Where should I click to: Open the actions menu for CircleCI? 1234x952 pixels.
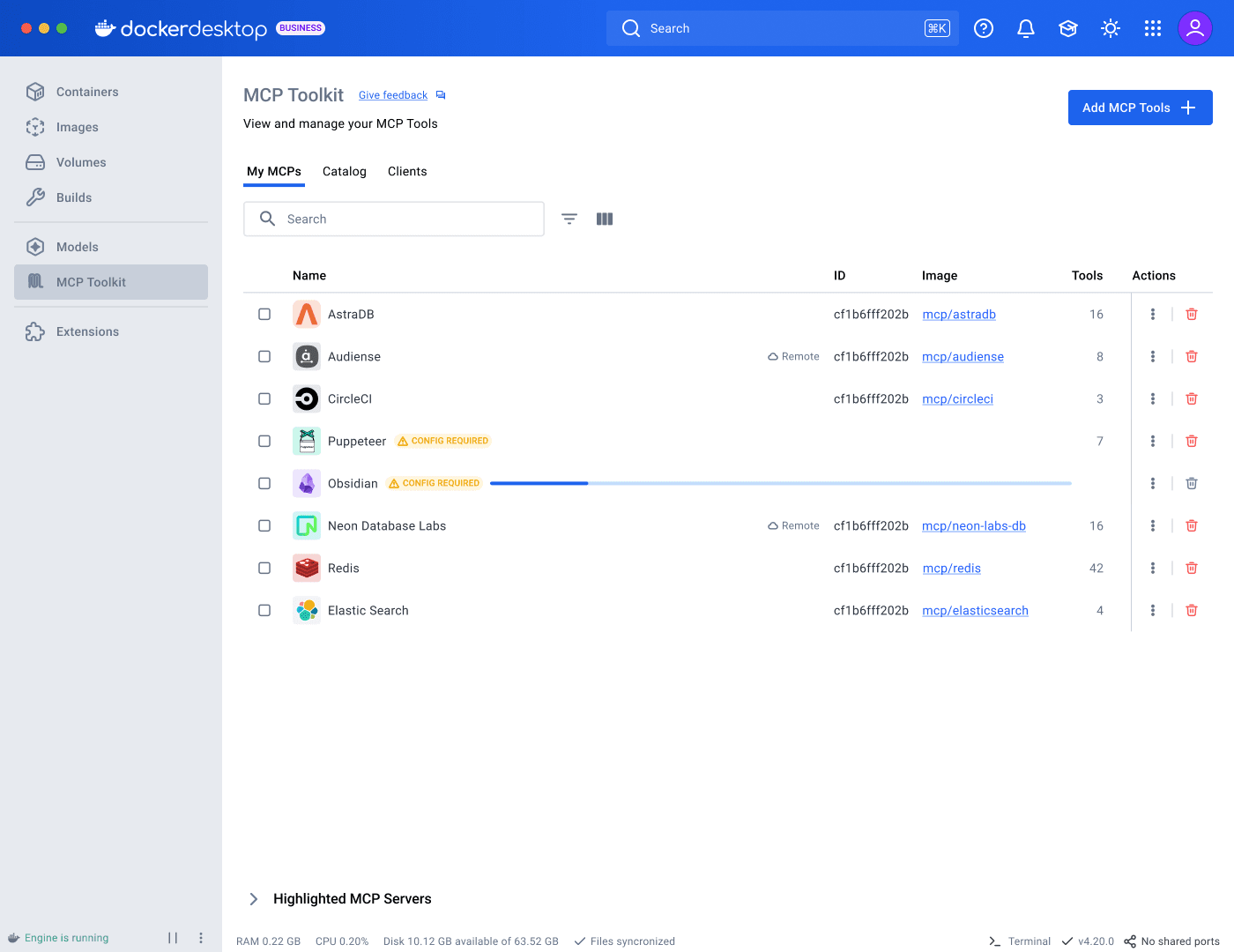1152,398
